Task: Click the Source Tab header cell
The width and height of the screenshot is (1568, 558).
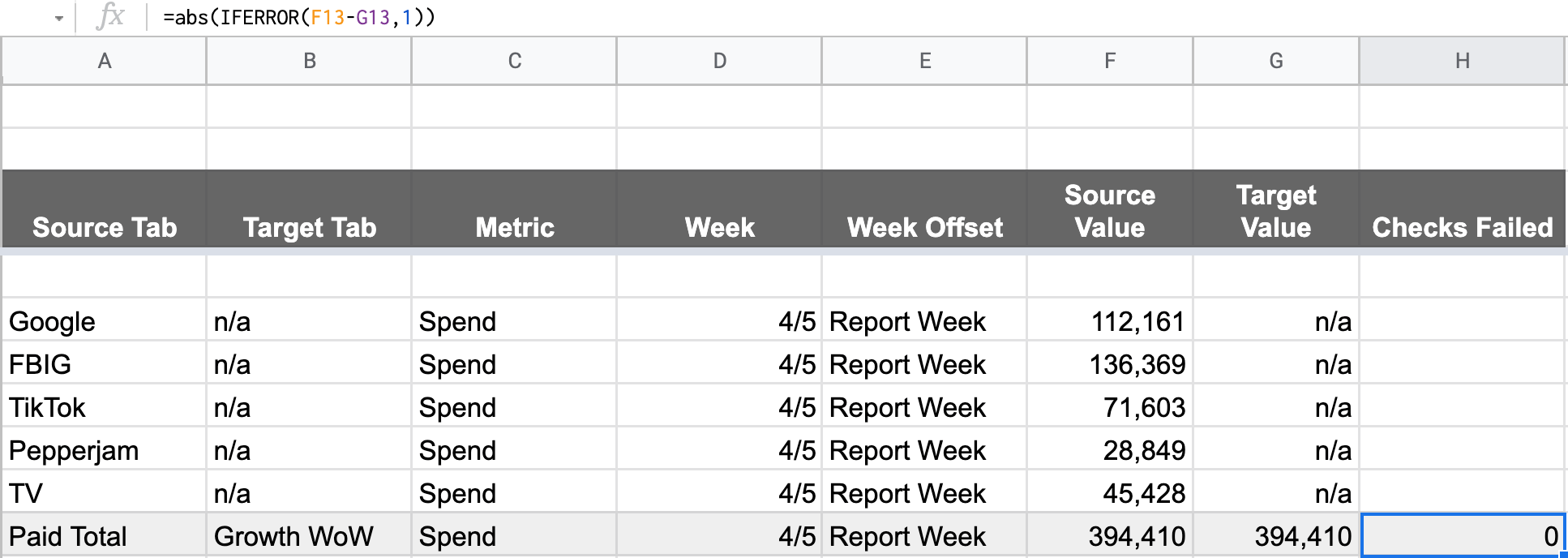Action: (x=105, y=208)
